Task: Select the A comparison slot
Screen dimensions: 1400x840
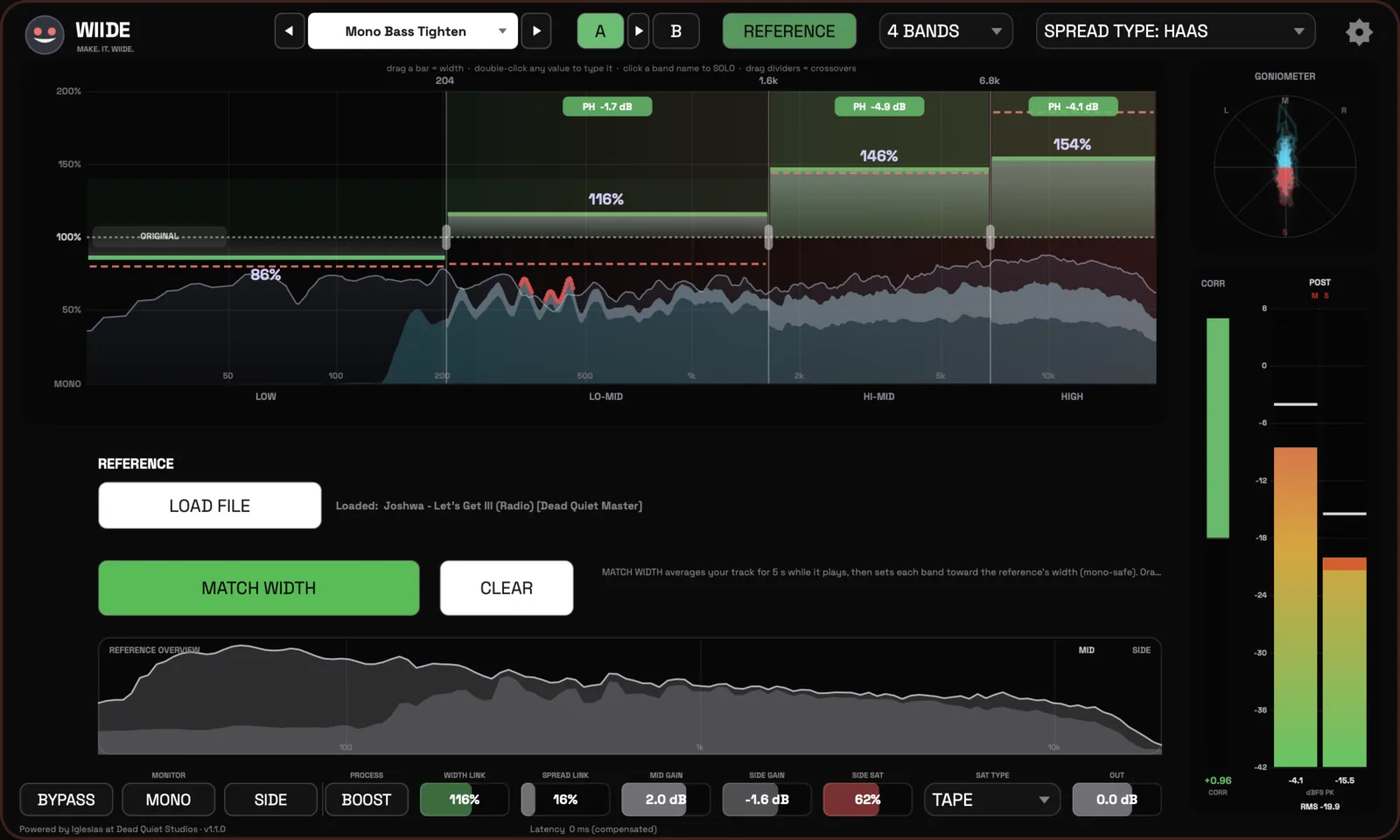Action: click(x=600, y=31)
